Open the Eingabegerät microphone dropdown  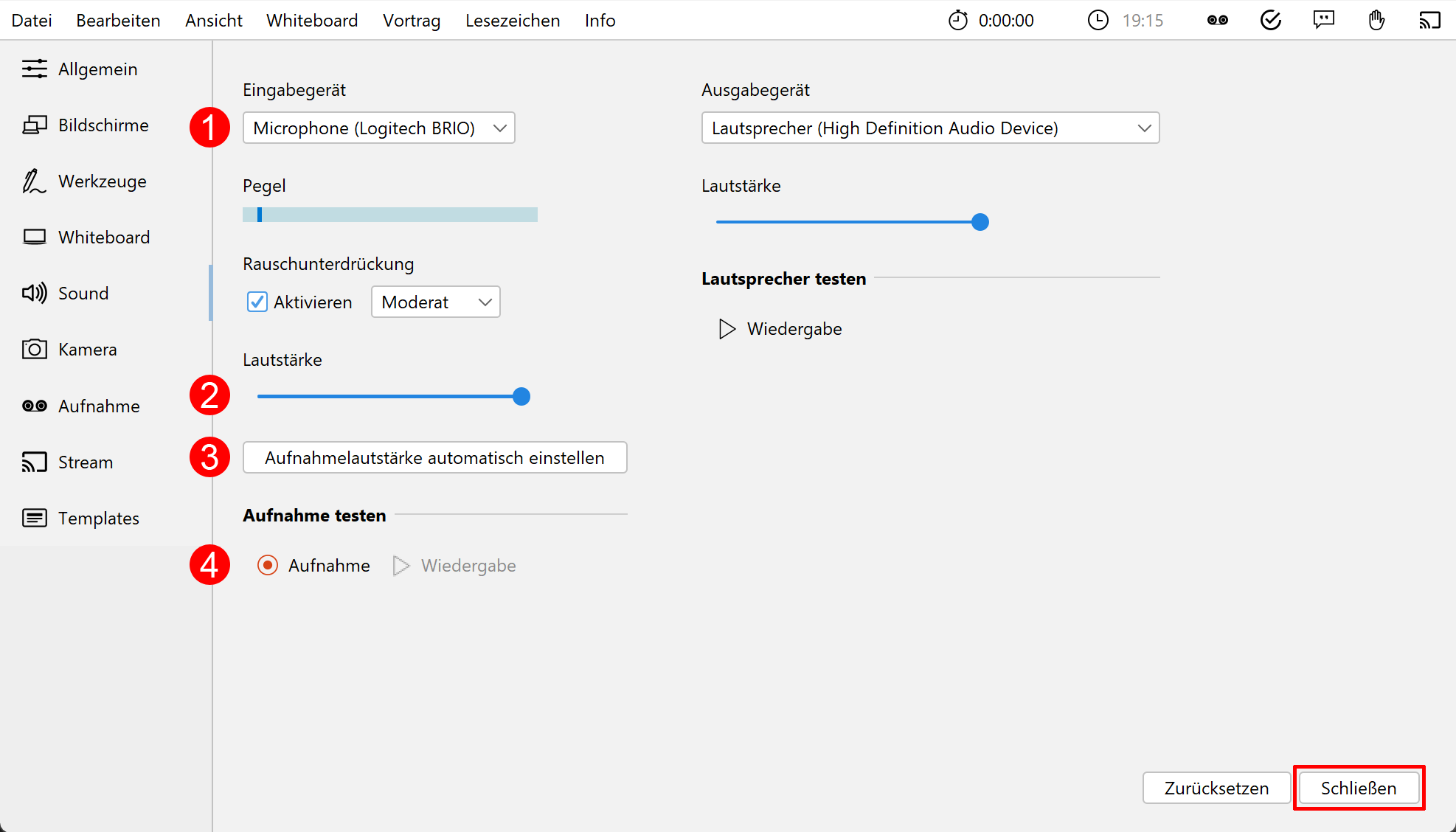pos(378,128)
